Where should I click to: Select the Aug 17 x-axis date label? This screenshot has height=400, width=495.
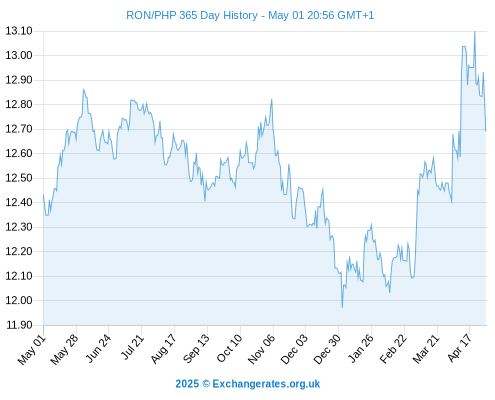[x=163, y=349]
